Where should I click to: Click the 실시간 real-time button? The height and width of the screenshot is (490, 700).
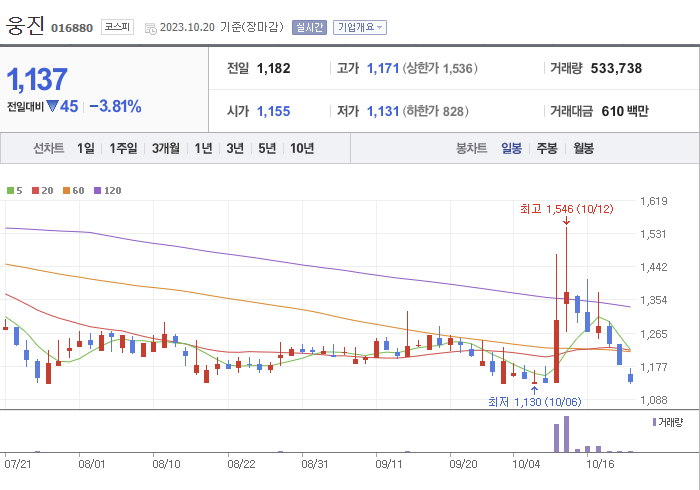[309, 27]
